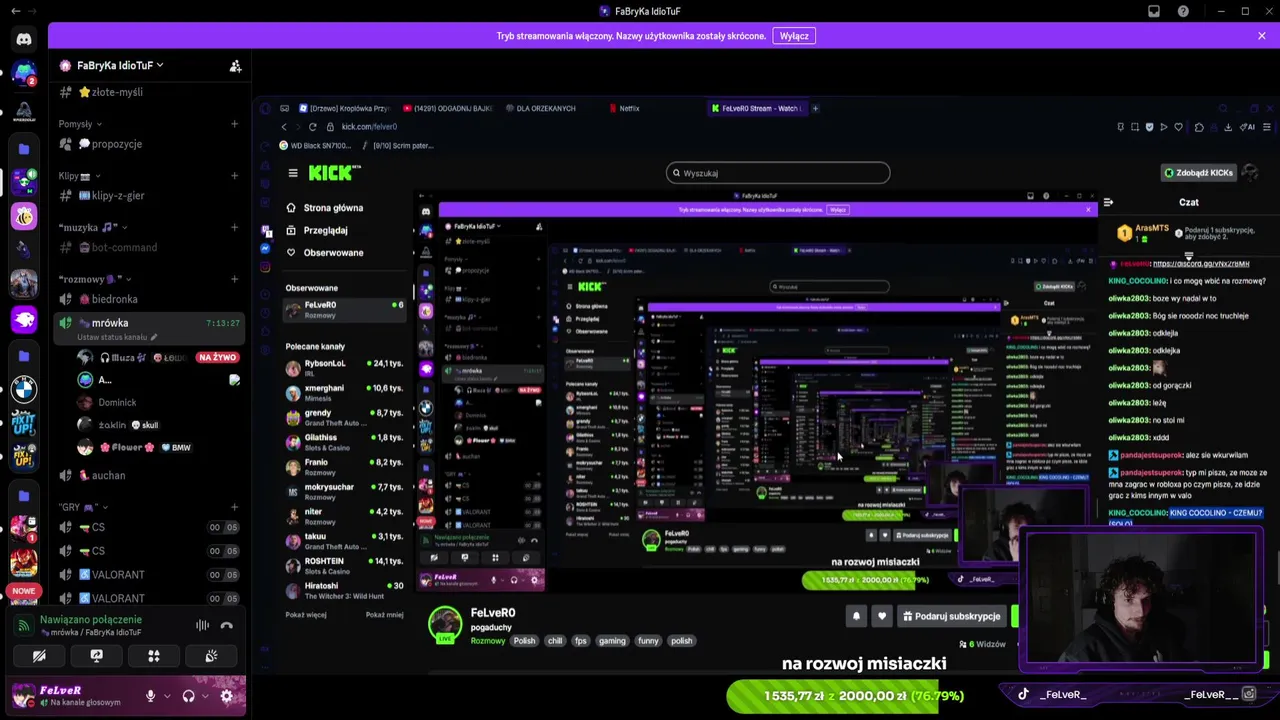
Task: Open Discord direct messages home icon
Action: [x=24, y=39]
